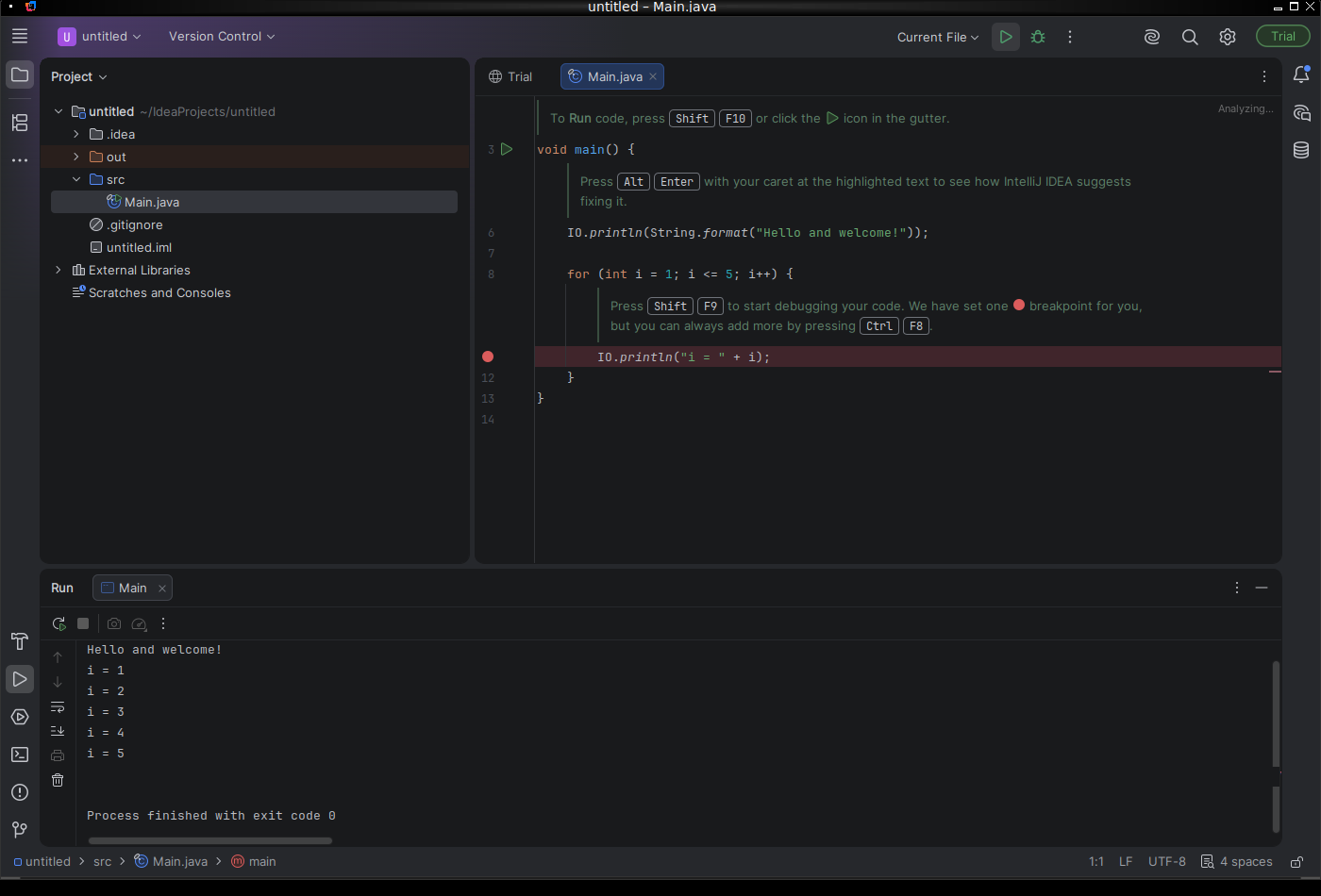The image size is (1321, 896).
Task: Collapse the untitled project root node
Action: (x=59, y=111)
